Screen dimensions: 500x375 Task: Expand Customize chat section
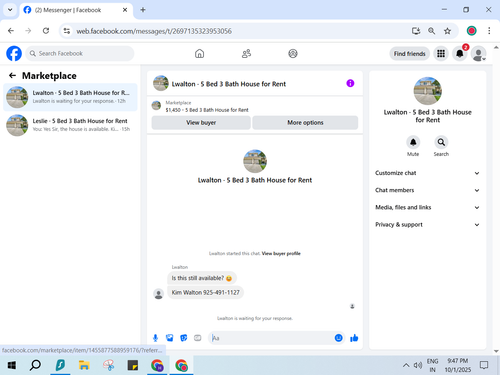click(x=427, y=173)
